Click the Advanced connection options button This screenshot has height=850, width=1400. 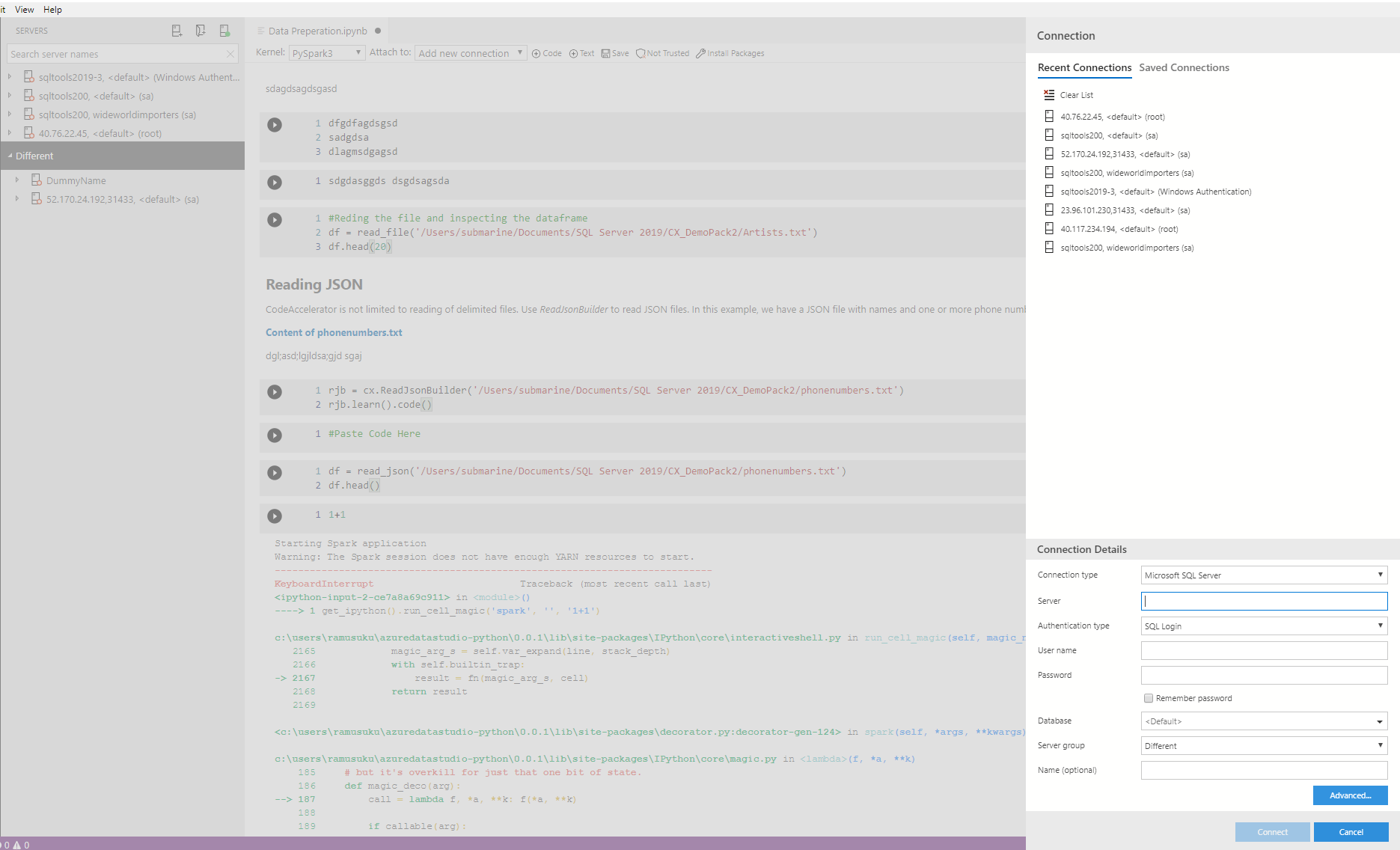pyautogui.click(x=1350, y=795)
